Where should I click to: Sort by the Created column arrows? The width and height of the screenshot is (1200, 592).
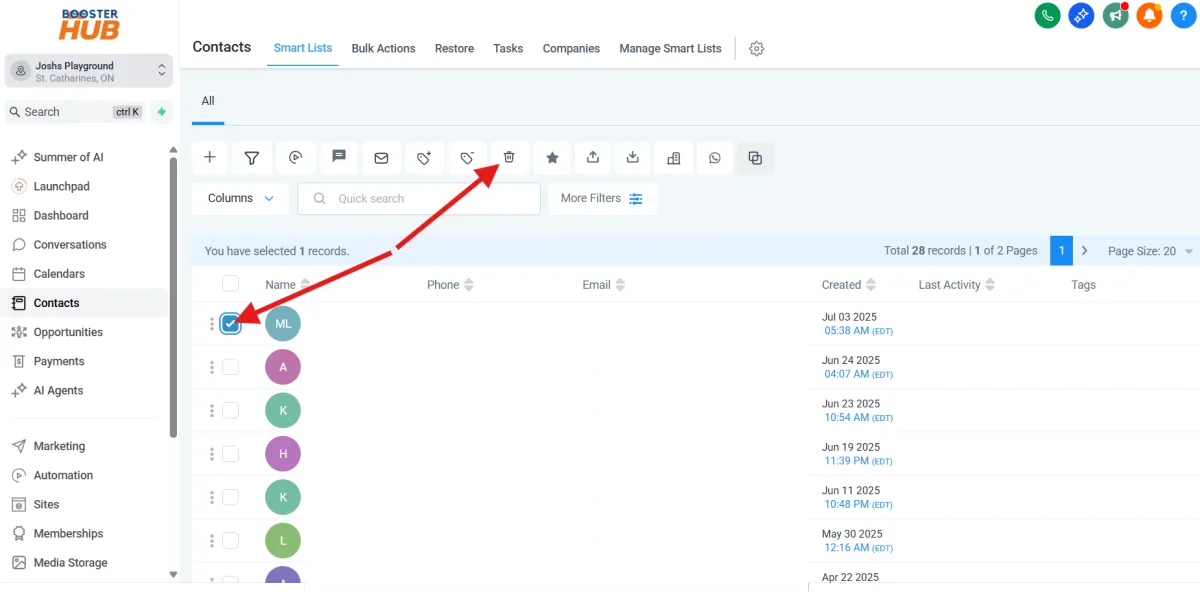[x=871, y=285]
